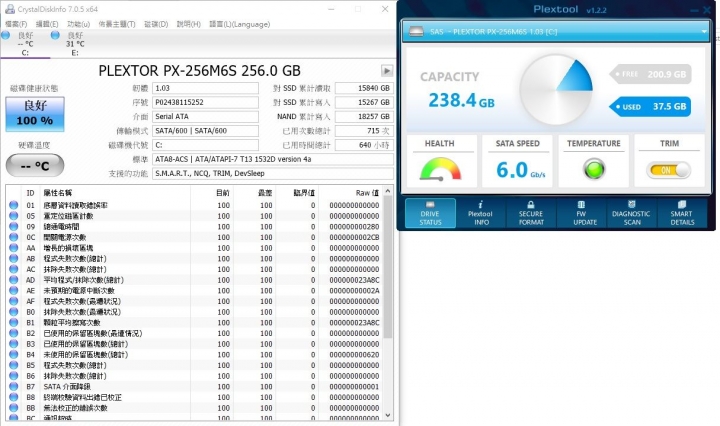Select the E: drive status orb
Viewport: 720px width, 426px height.
tap(55, 35)
